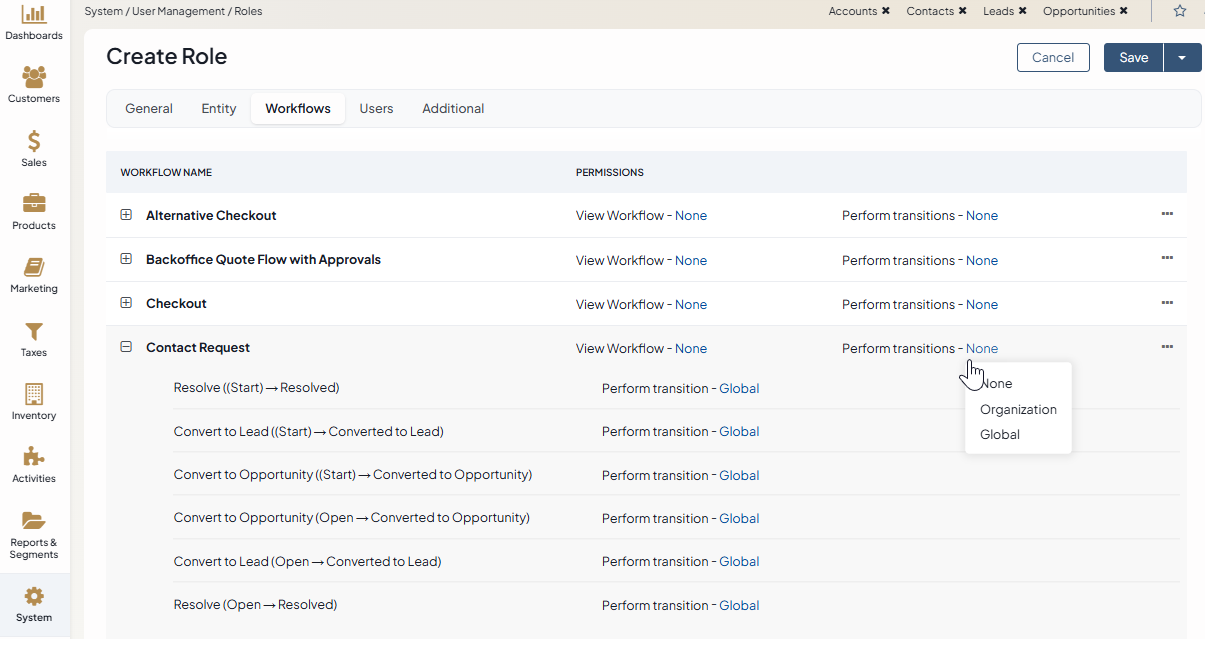Viewport: 1205px width, 665px height.
Task: Switch to the Entity tab
Action: [x=219, y=108]
